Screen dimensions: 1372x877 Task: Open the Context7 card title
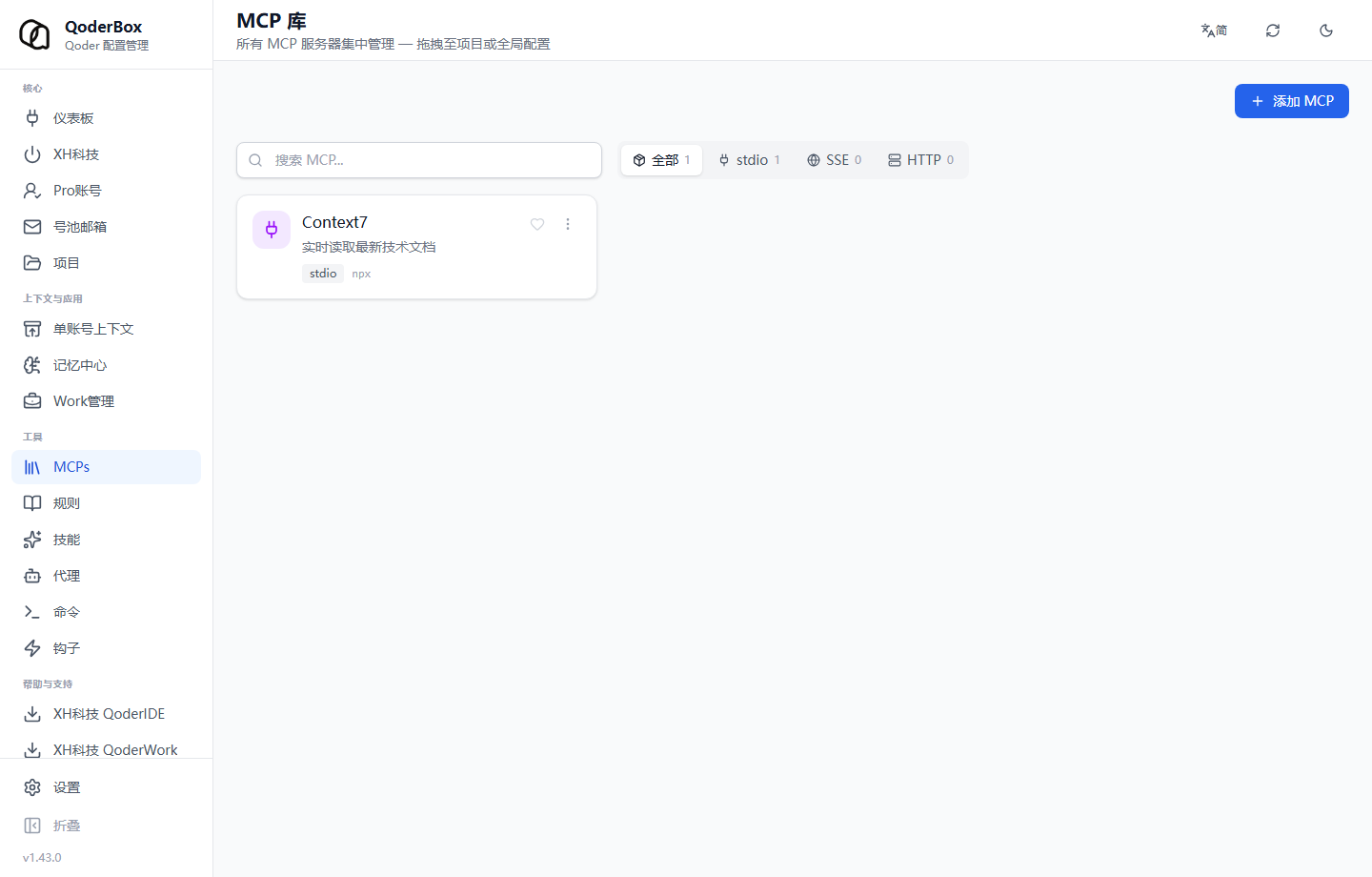tap(334, 222)
